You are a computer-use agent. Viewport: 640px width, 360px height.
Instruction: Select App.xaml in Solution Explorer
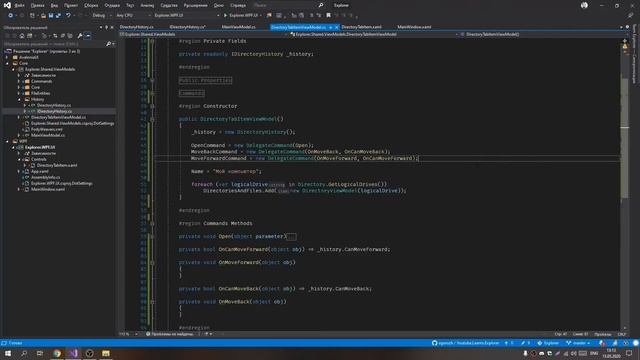pyautogui.click(x=40, y=171)
